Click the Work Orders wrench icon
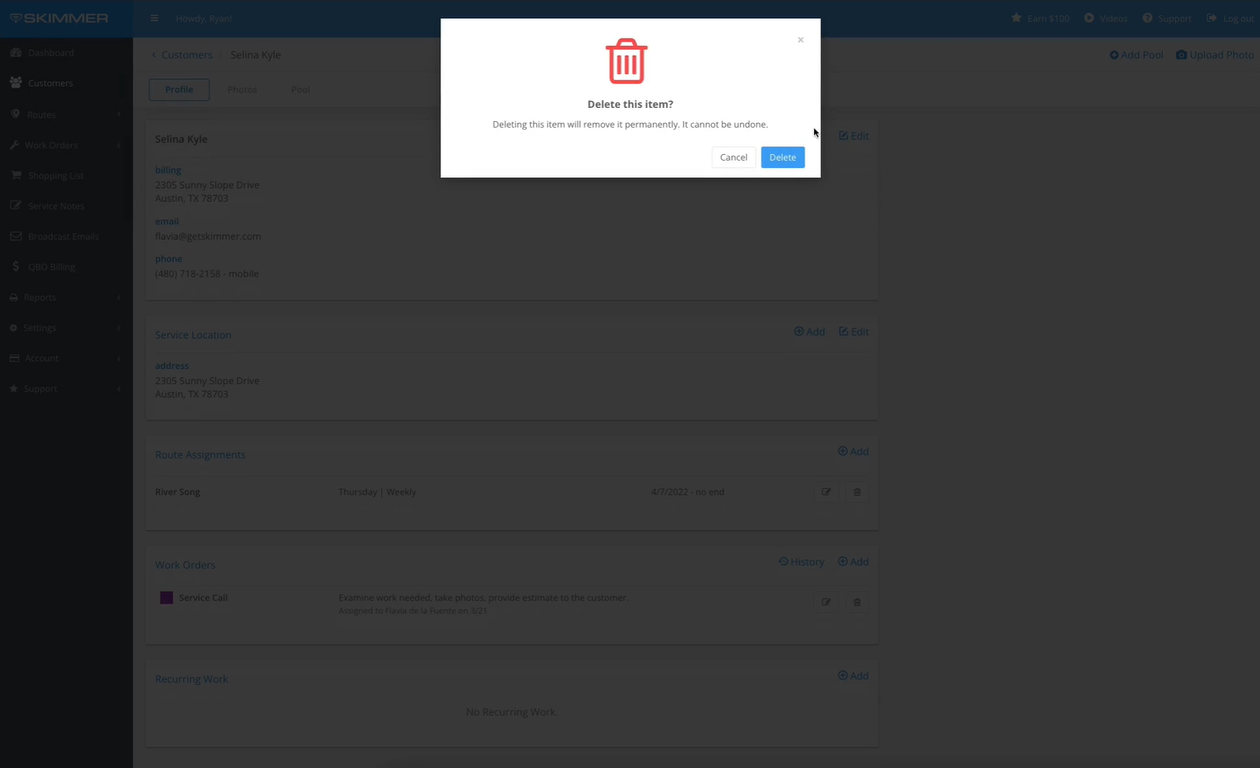This screenshot has width=1260, height=768. [15, 145]
